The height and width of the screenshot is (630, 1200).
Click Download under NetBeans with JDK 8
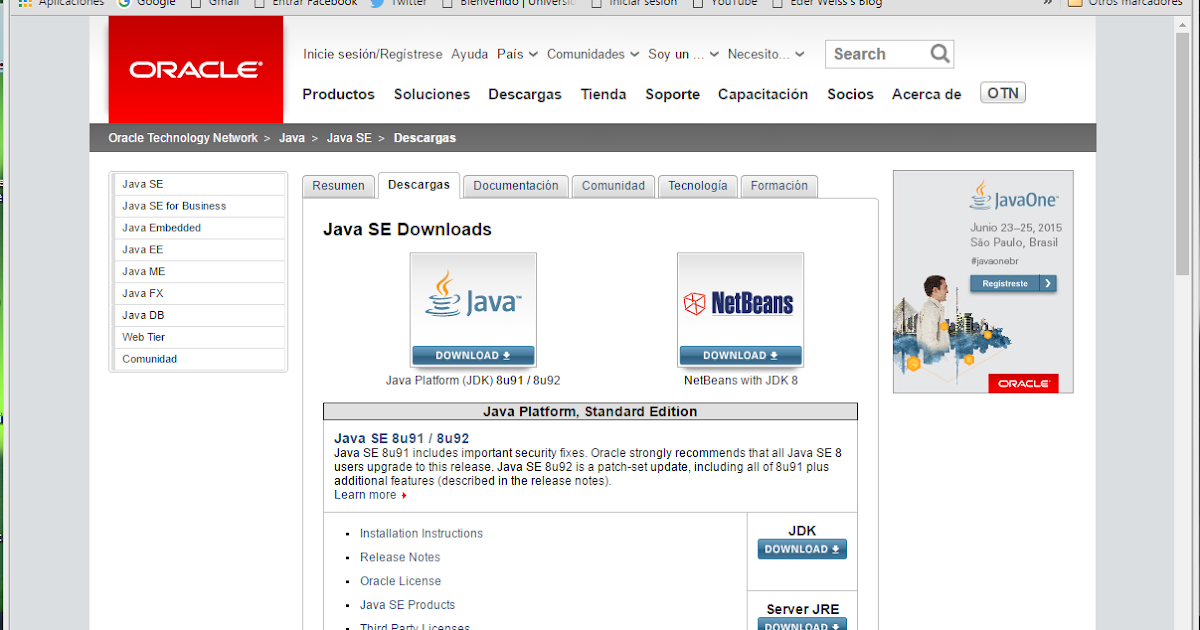pos(740,355)
